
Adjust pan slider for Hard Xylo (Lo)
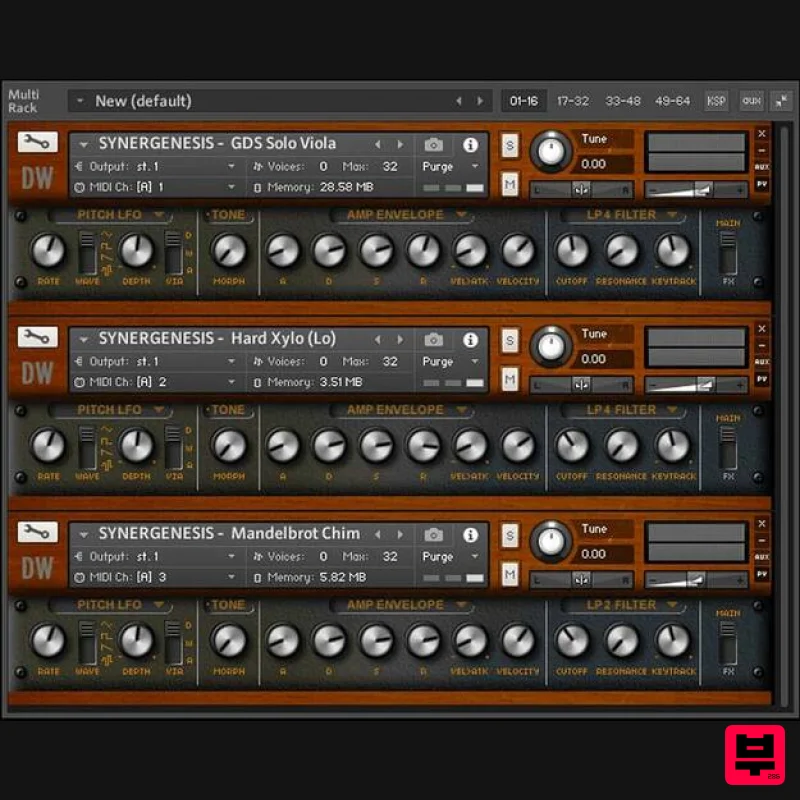(x=581, y=385)
